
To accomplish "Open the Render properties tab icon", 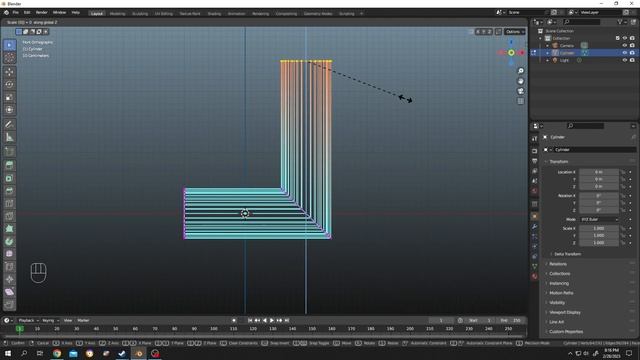I will tap(534, 151).
